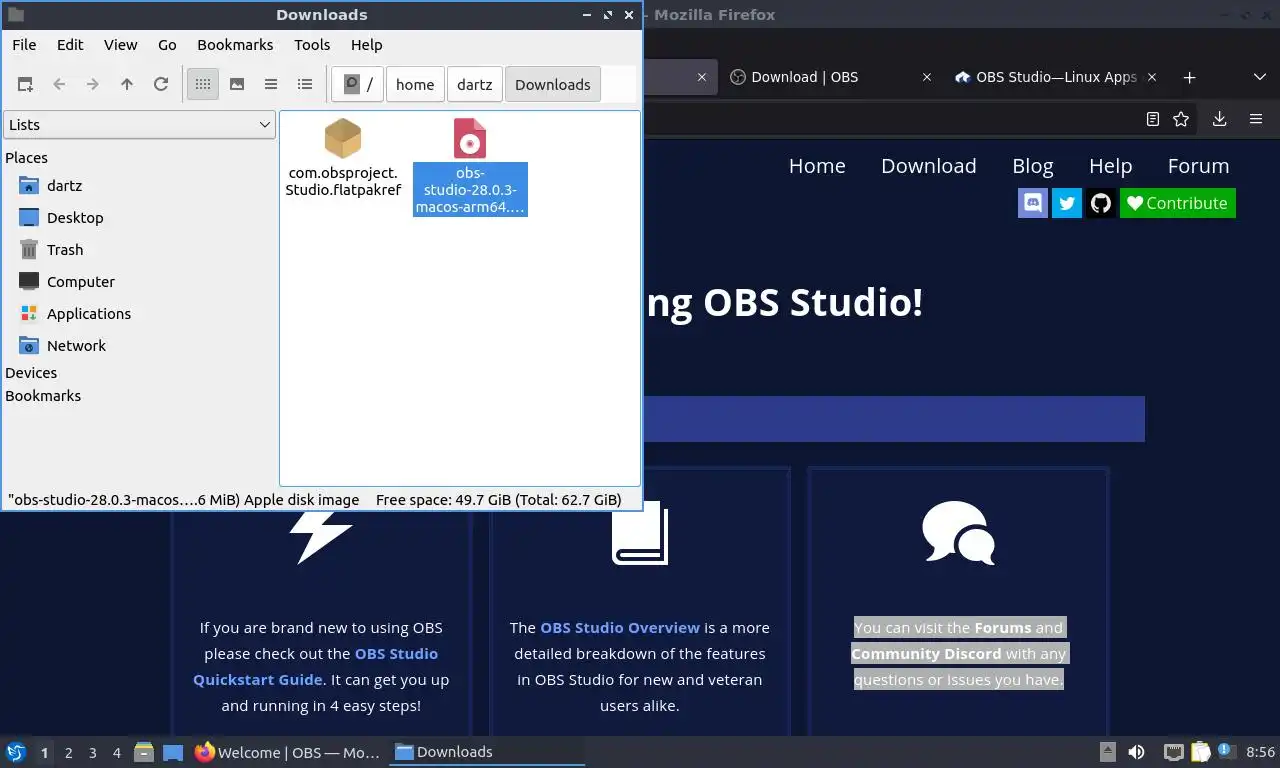1280x768 pixels.
Task: Open the OBS Studio Overview link
Action: [x=620, y=628]
